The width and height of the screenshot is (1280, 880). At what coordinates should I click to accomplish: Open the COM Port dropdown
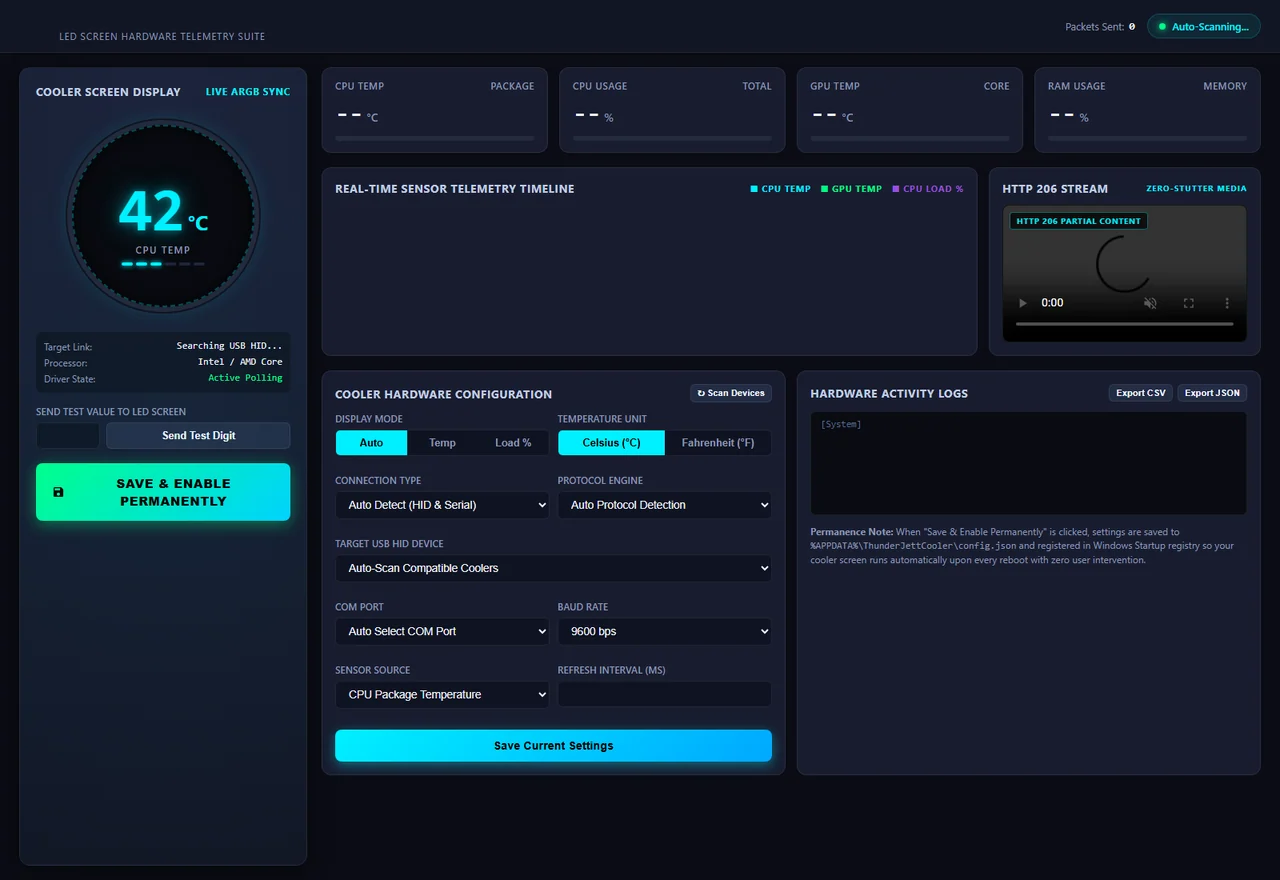(442, 631)
